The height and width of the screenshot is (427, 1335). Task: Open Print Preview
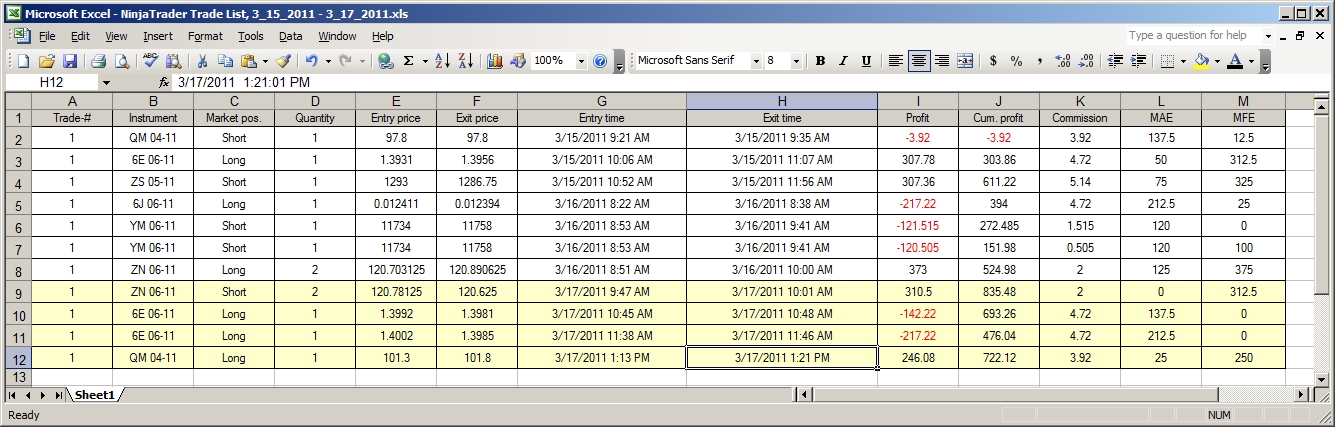tap(122, 61)
